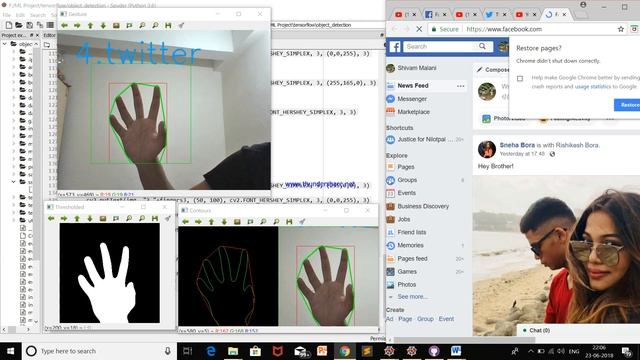Click the Windows Start button
This screenshot has height=360, width=640.
11,351
